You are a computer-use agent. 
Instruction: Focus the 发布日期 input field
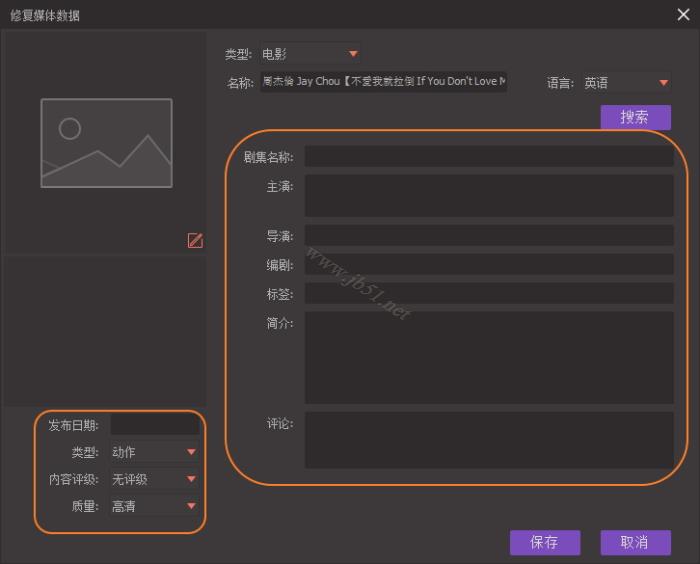(x=154, y=425)
